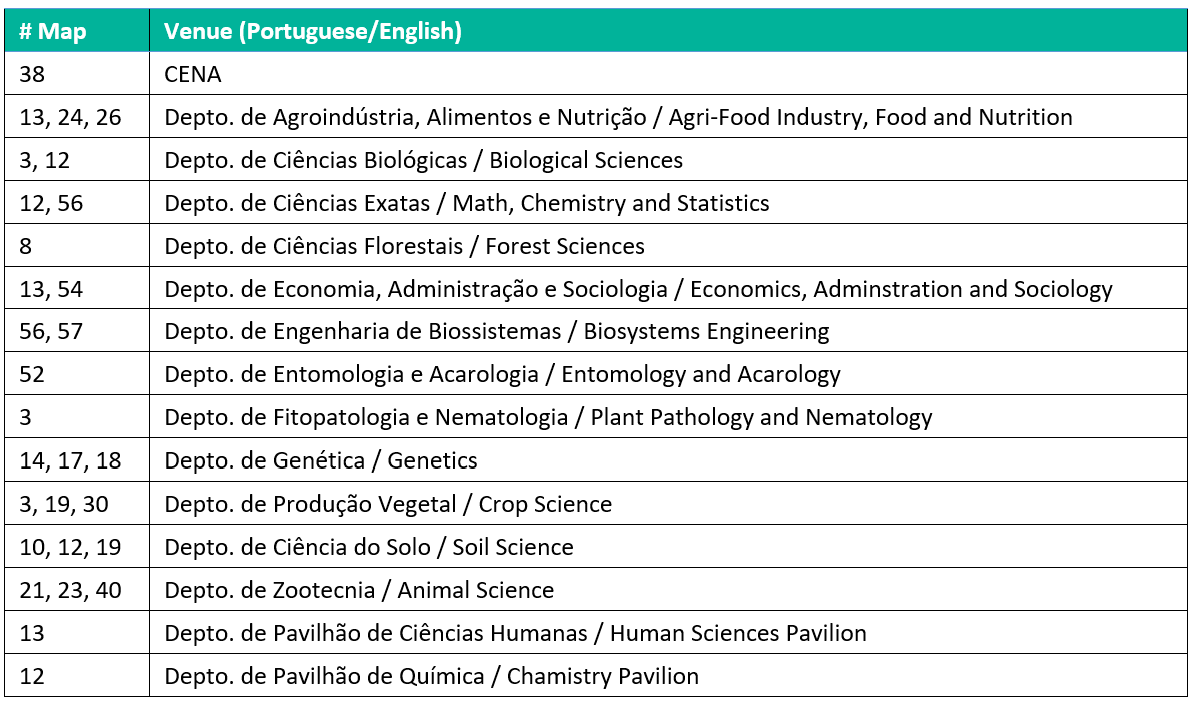
Task: Select the Agri-Food Industry, Food and Nutrition row
Action: click(618, 118)
